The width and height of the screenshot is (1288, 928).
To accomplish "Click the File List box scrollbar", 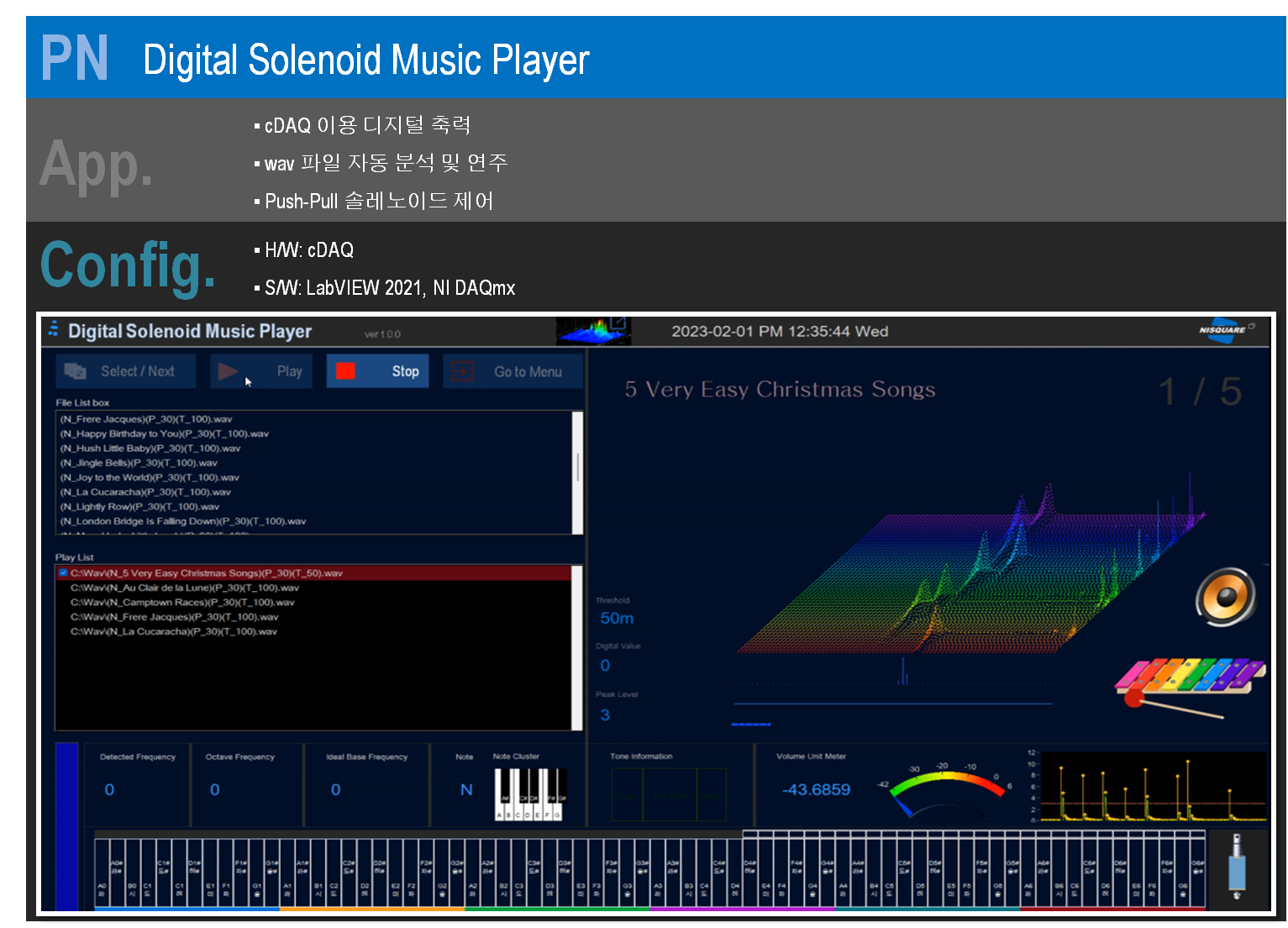I will coord(577,466).
